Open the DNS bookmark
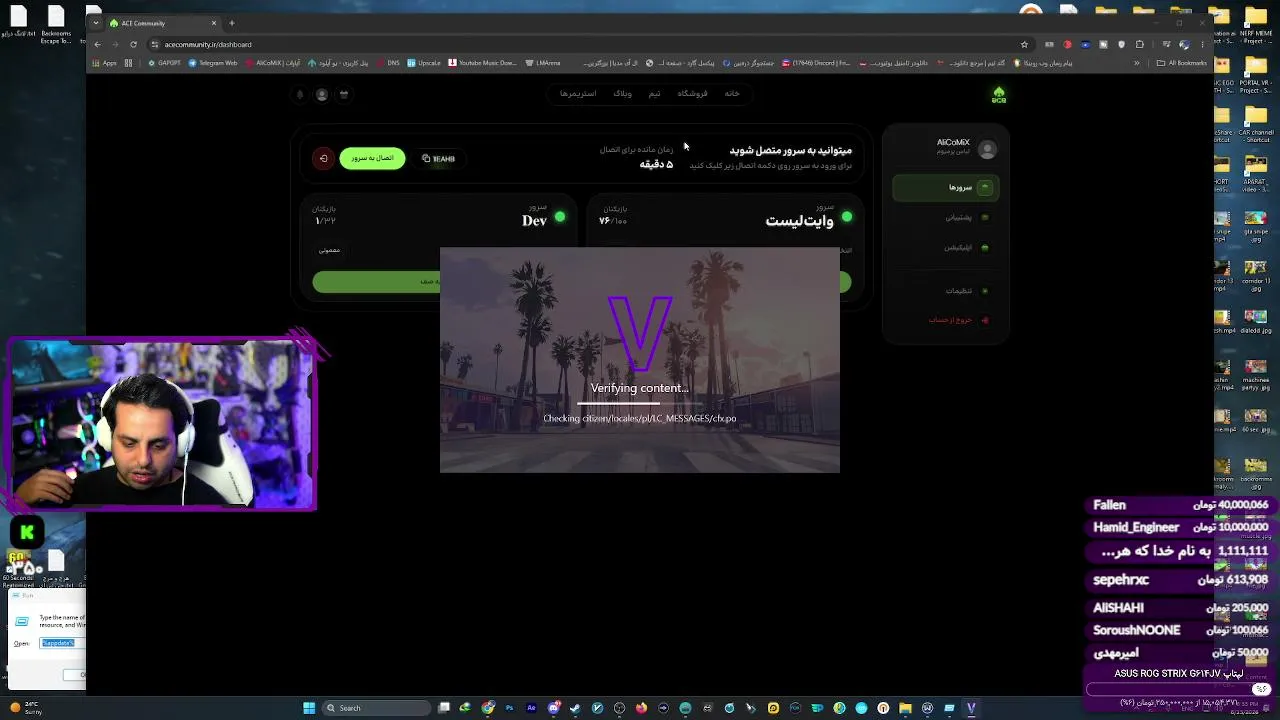The image size is (1280, 720). (388, 63)
